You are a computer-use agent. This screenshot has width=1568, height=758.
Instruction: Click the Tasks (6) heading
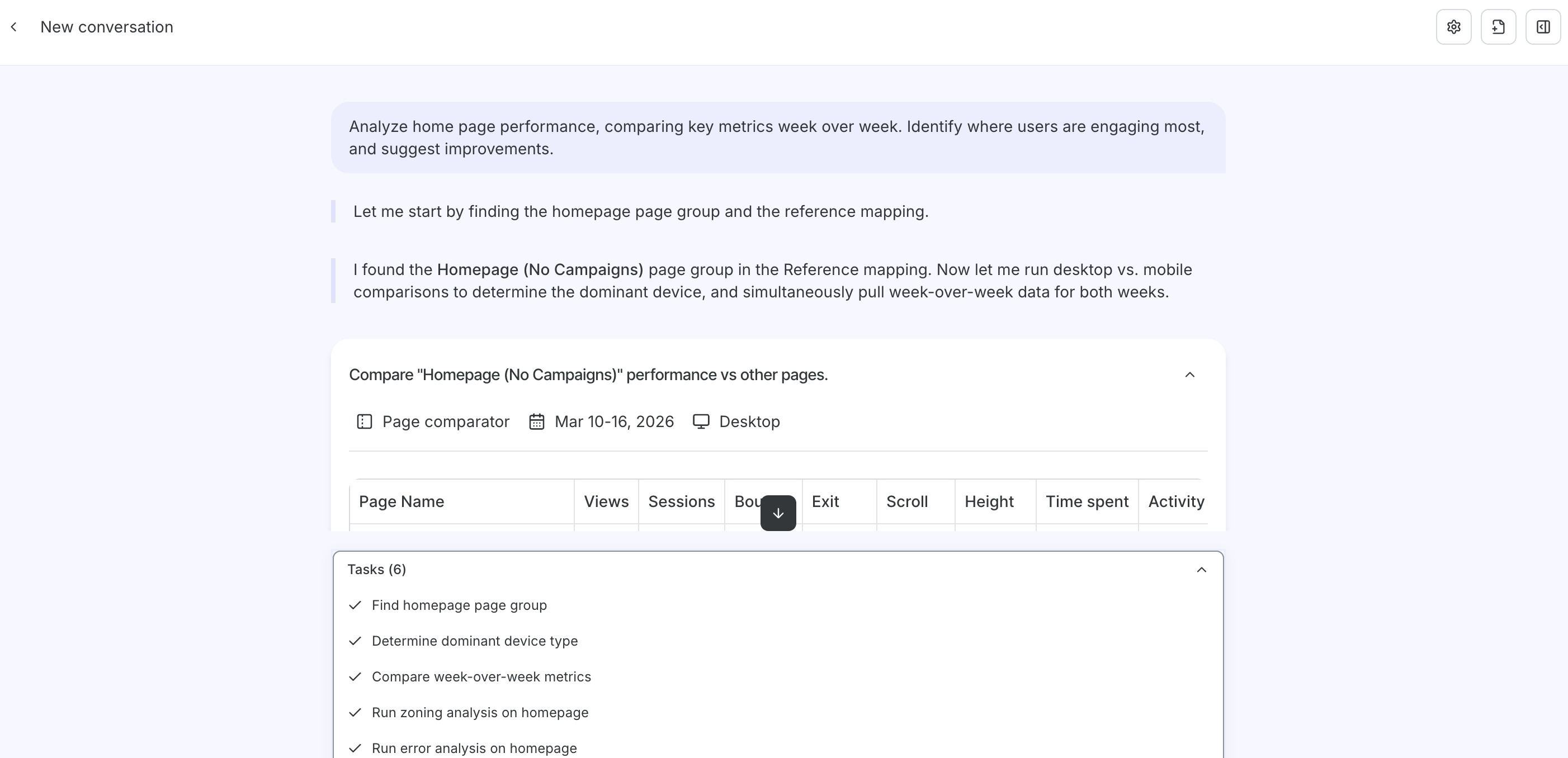click(377, 570)
